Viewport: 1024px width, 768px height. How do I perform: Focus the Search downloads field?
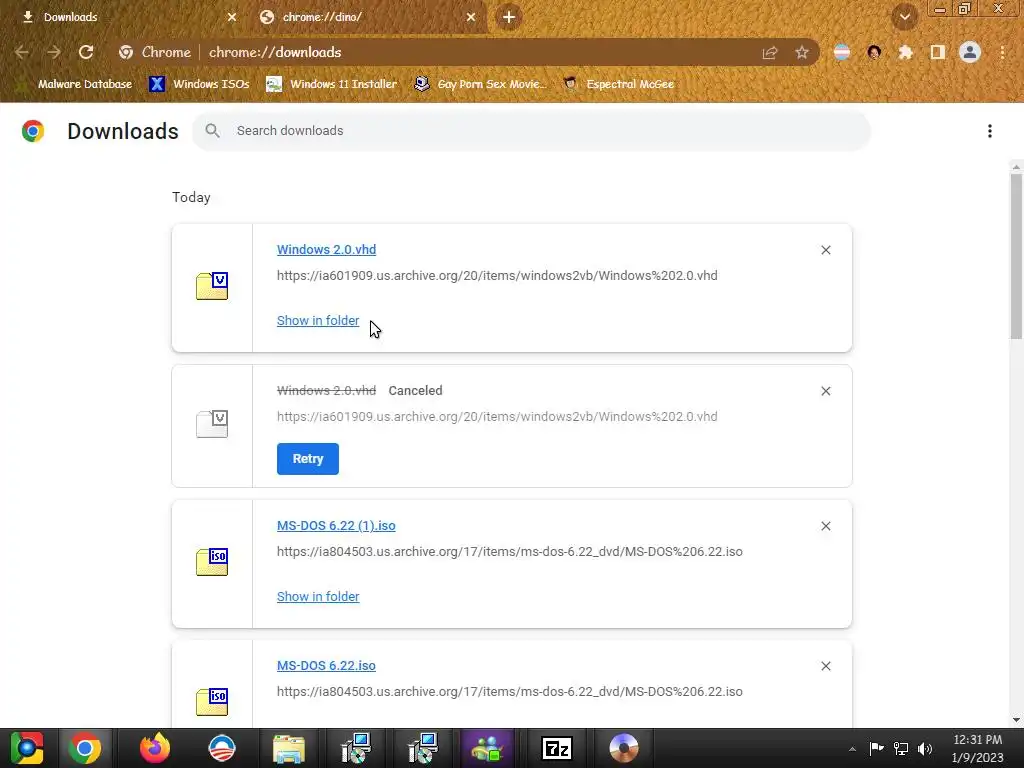pyautogui.click(x=531, y=131)
